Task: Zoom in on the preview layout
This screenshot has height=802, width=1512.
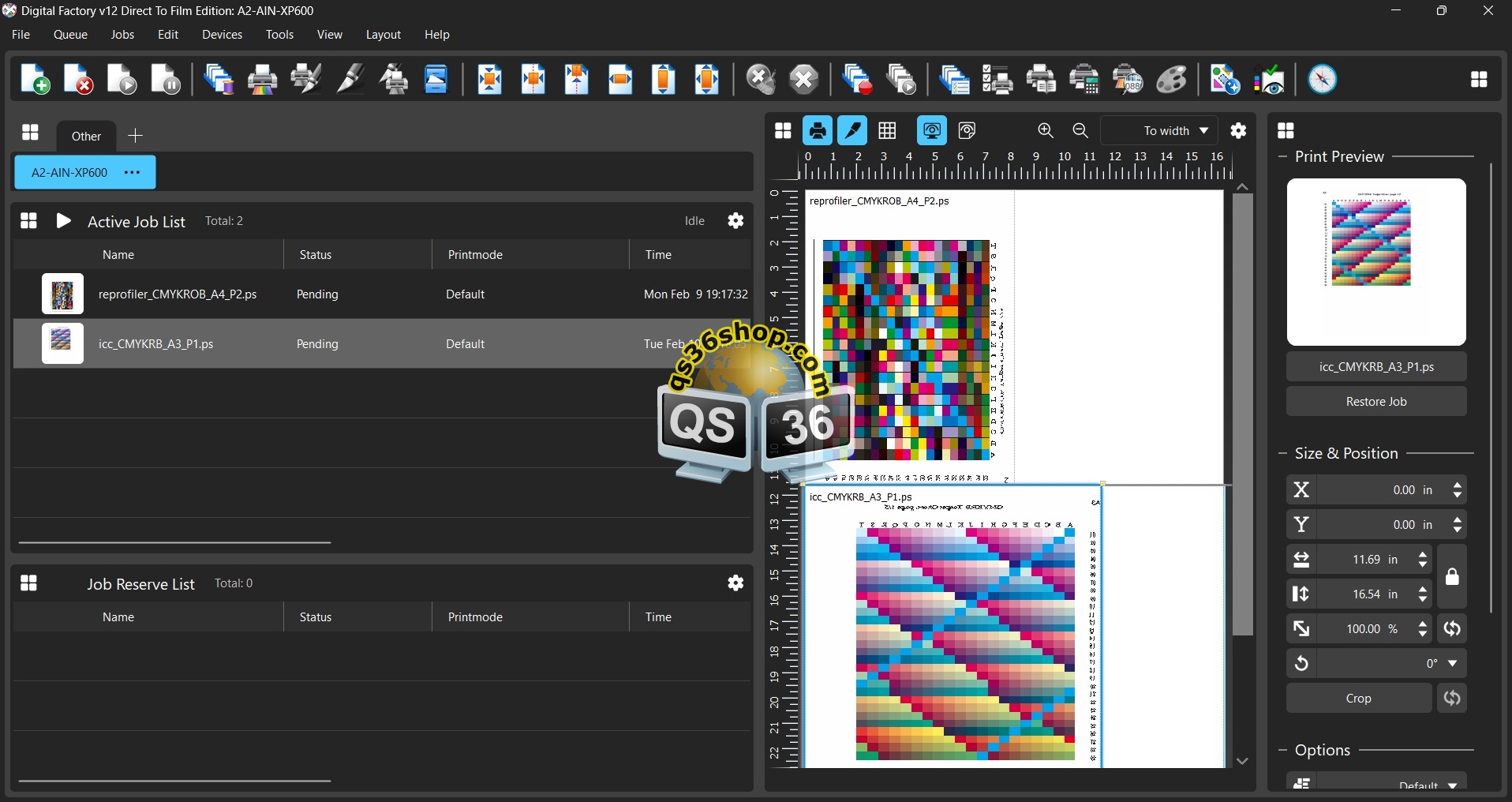Action: pyautogui.click(x=1046, y=131)
